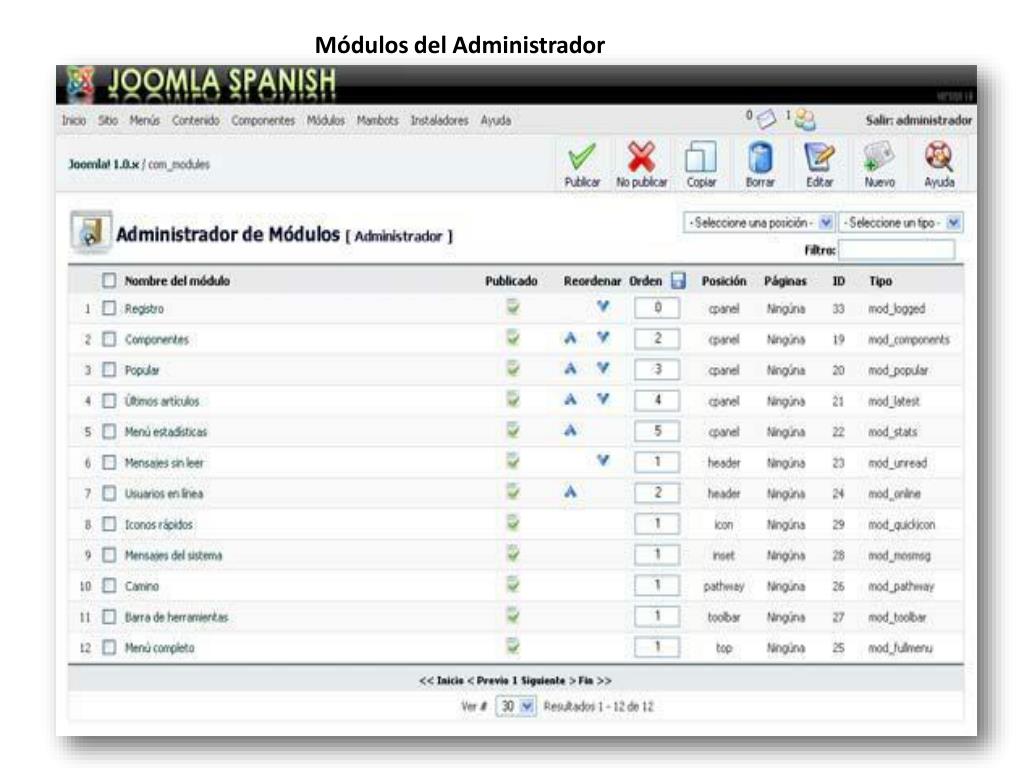This screenshot has width=1024, height=768.
Task: Check the Menú completo checkbox
Action: (109, 648)
